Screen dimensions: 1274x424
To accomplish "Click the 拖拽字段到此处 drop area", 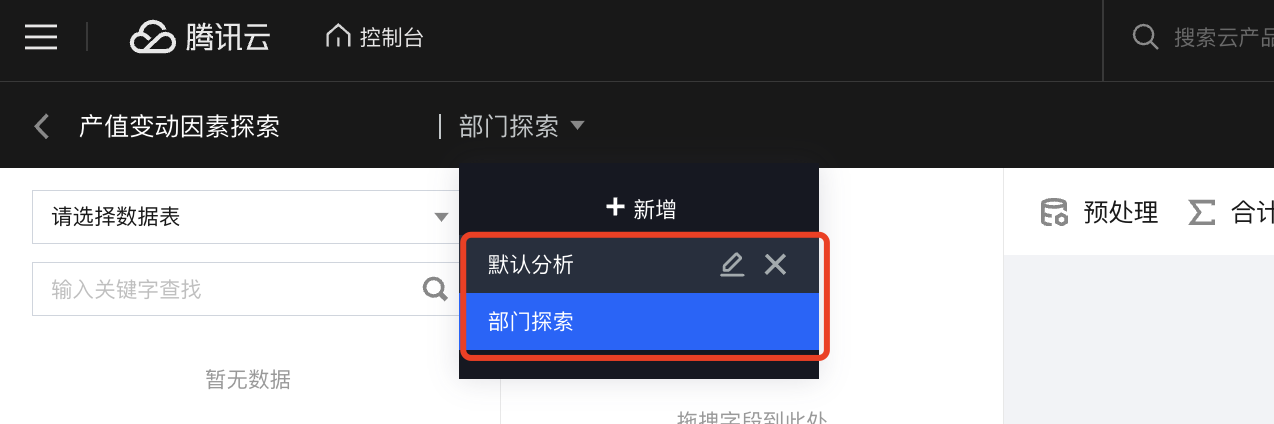I will click(x=751, y=418).
